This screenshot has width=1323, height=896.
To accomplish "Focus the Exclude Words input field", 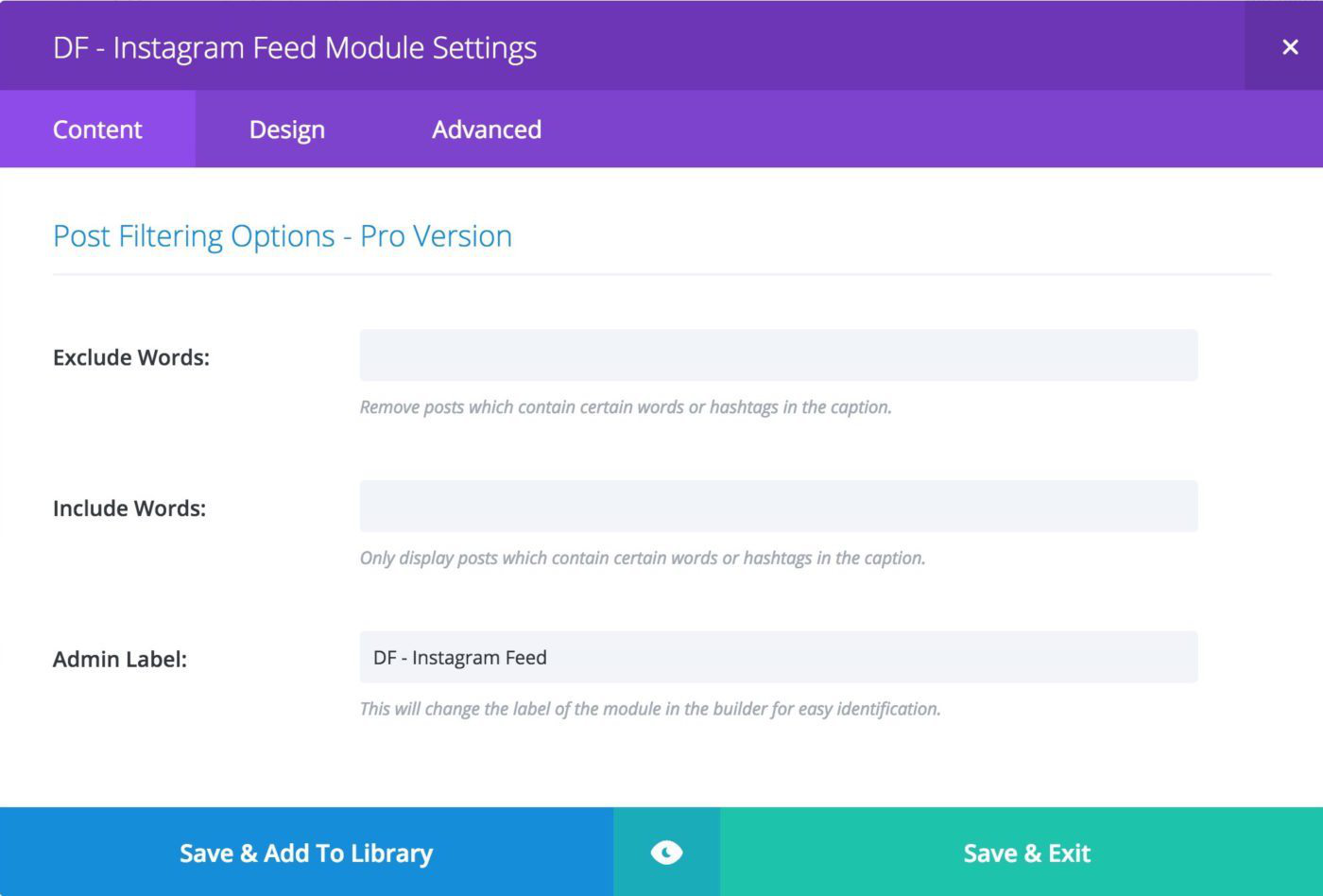I will pyautogui.click(x=779, y=355).
